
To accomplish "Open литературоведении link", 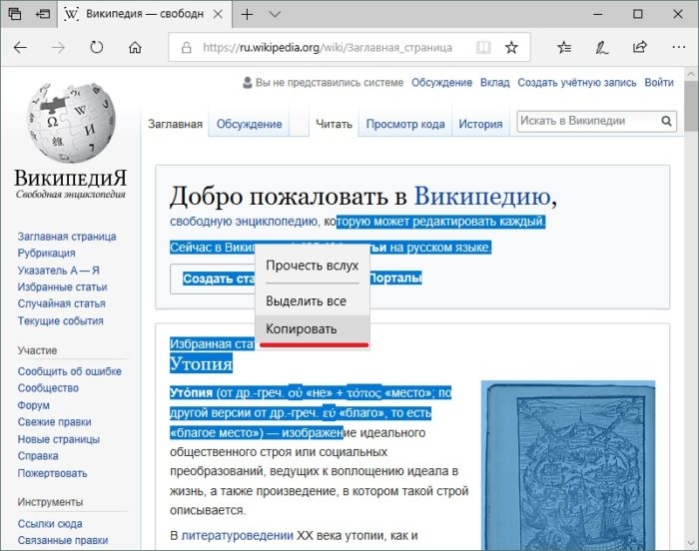I will 237,535.
